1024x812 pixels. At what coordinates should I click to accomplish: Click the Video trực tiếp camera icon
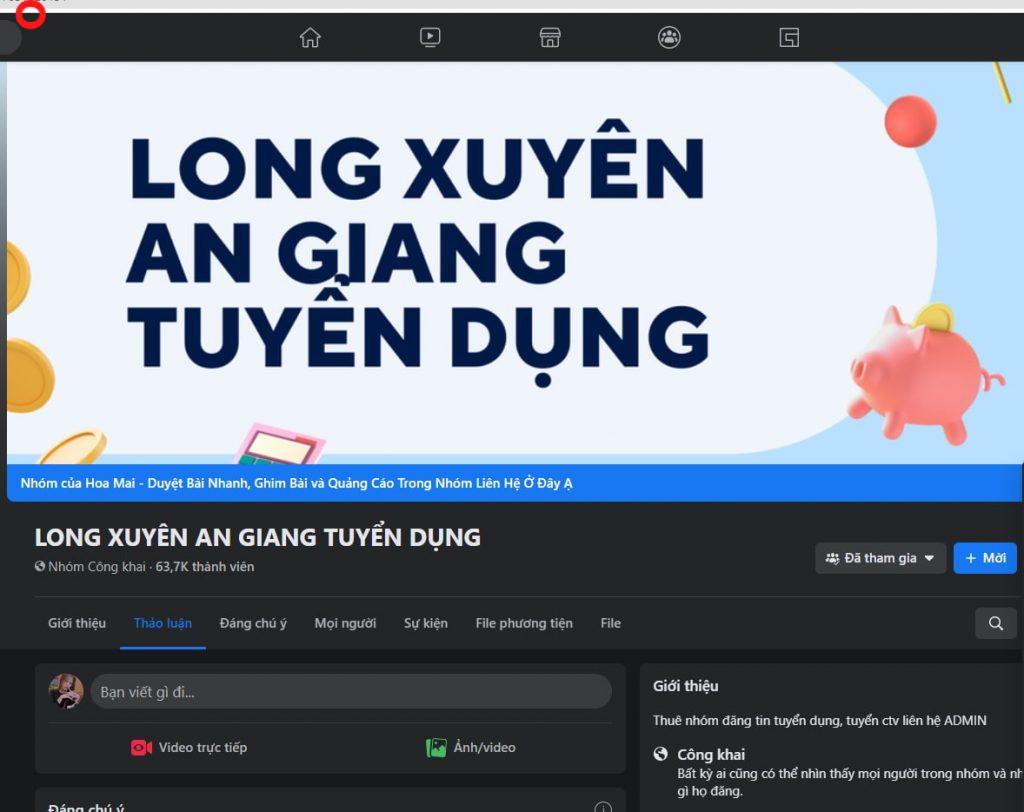pyautogui.click(x=141, y=748)
